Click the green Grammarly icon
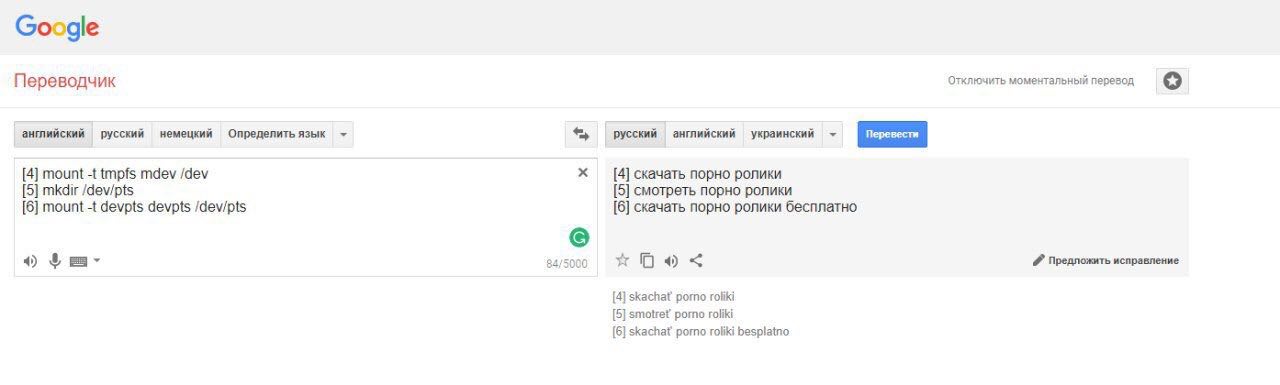 [x=579, y=237]
